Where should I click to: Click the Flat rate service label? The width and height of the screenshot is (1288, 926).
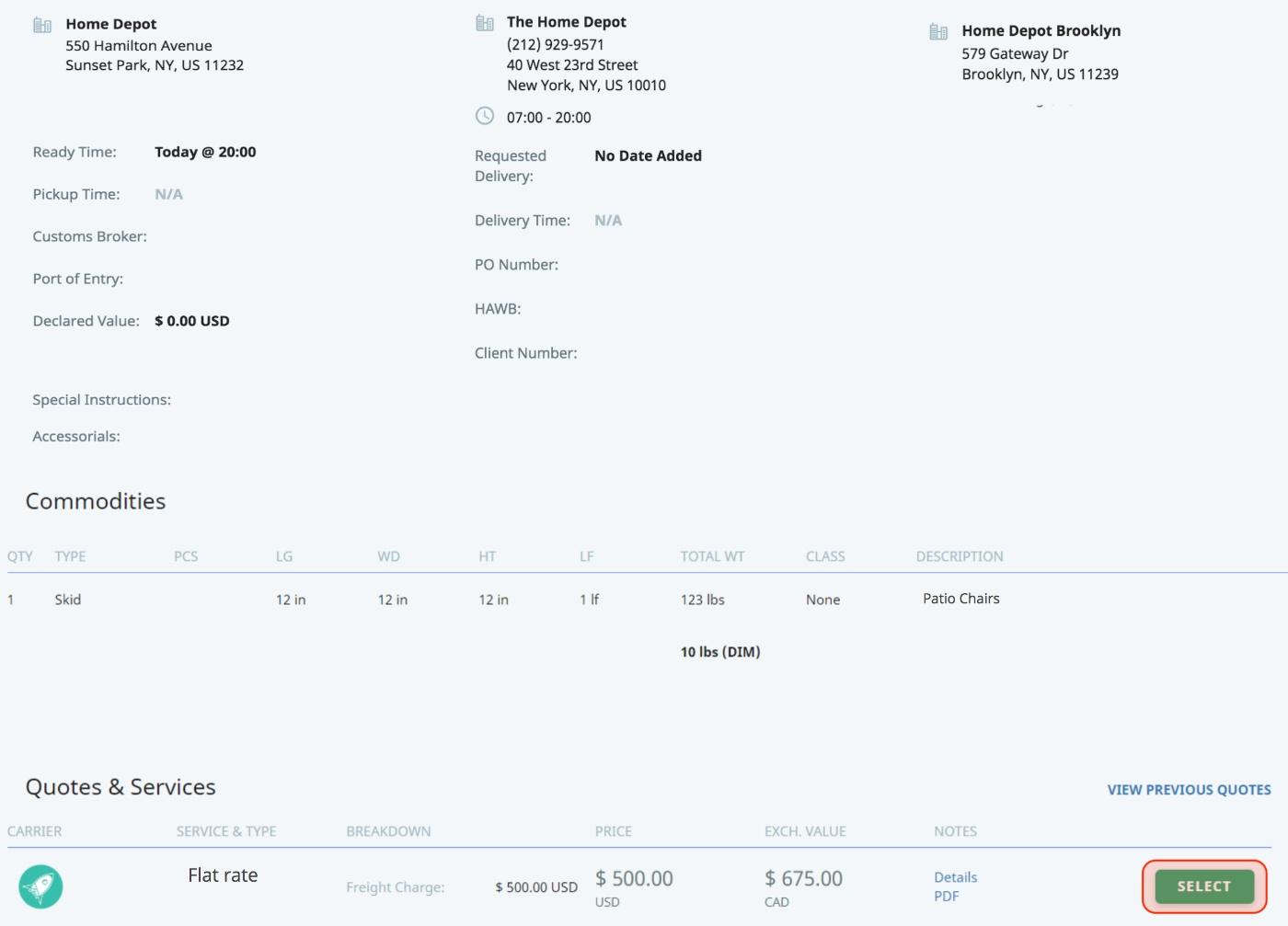point(223,875)
